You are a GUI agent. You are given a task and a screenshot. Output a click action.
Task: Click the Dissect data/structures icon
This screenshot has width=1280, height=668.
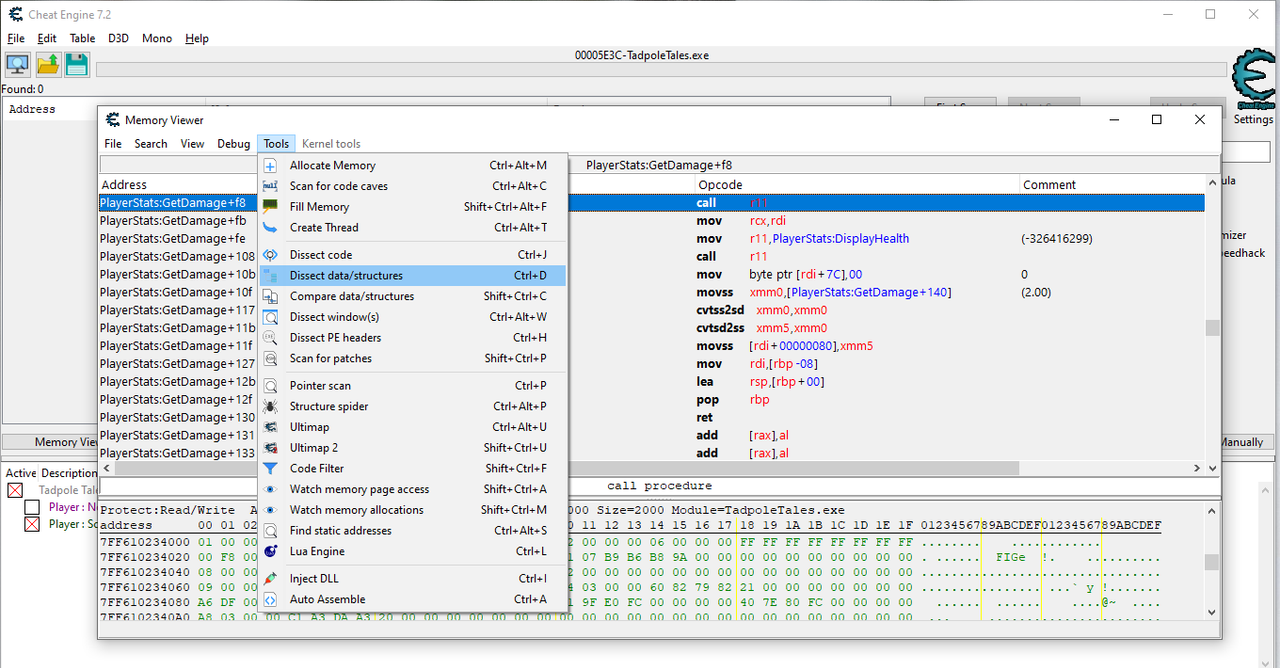(270, 276)
